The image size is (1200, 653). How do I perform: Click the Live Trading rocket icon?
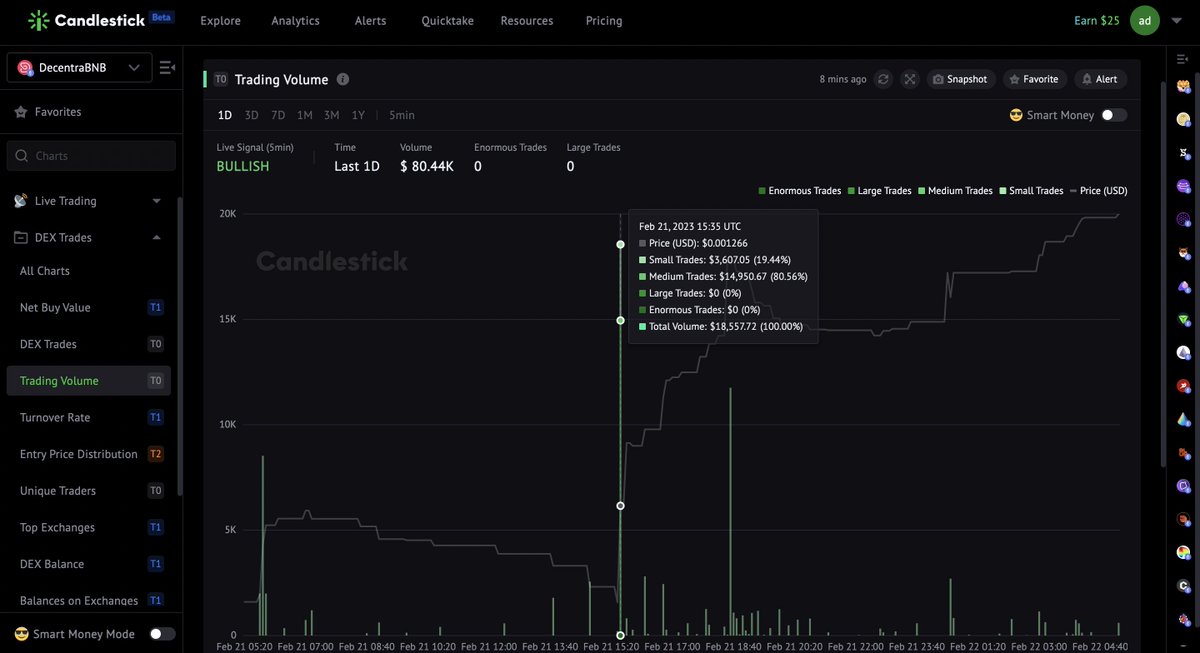pyautogui.click(x=21, y=201)
